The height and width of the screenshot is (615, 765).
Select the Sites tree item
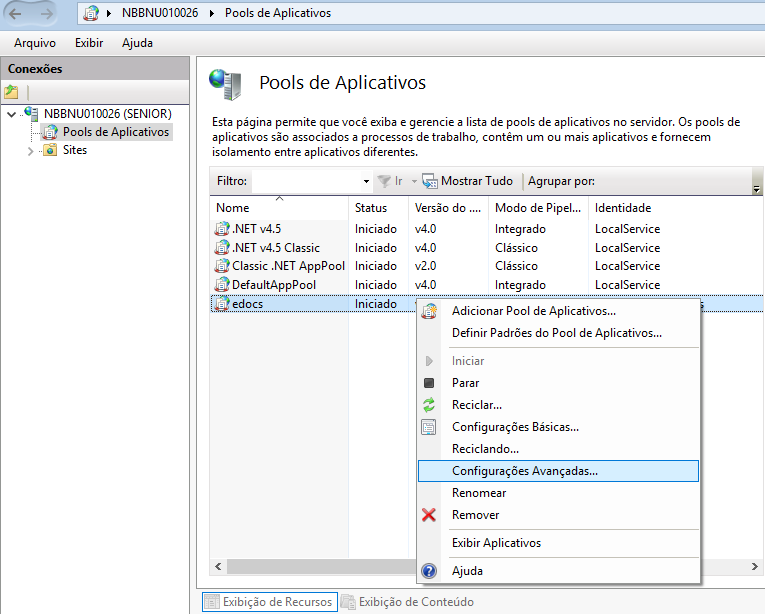point(75,150)
